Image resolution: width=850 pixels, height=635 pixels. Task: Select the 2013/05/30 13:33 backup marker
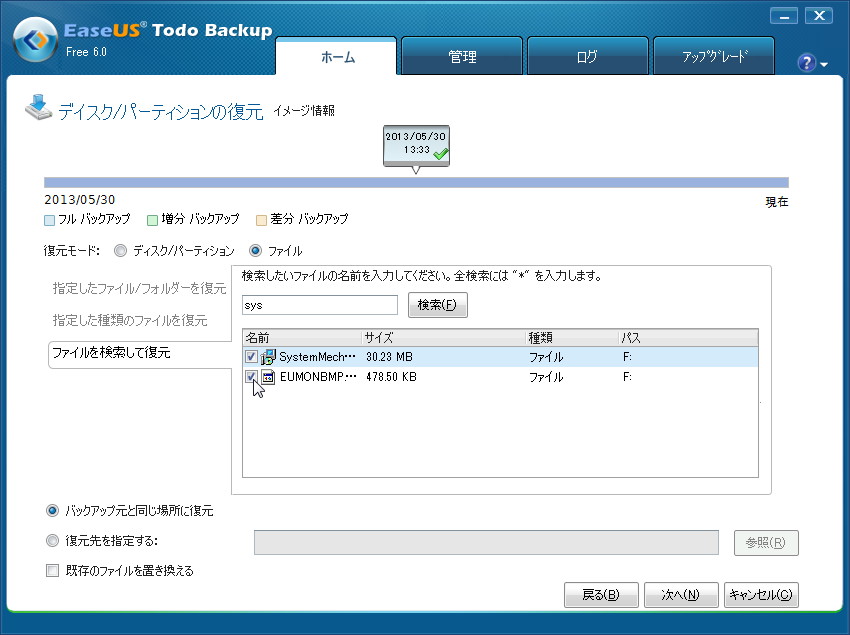coord(416,145)
